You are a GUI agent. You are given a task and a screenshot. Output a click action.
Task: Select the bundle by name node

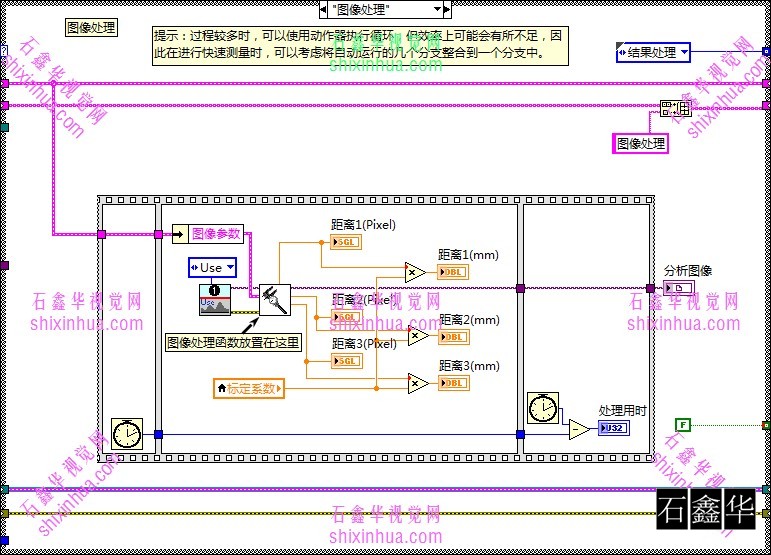(669, 109)
